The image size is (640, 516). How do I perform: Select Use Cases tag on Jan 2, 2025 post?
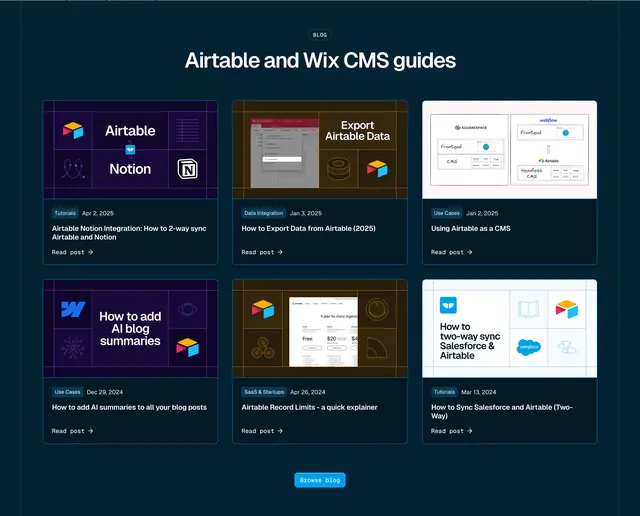click(x=447, y=213)
